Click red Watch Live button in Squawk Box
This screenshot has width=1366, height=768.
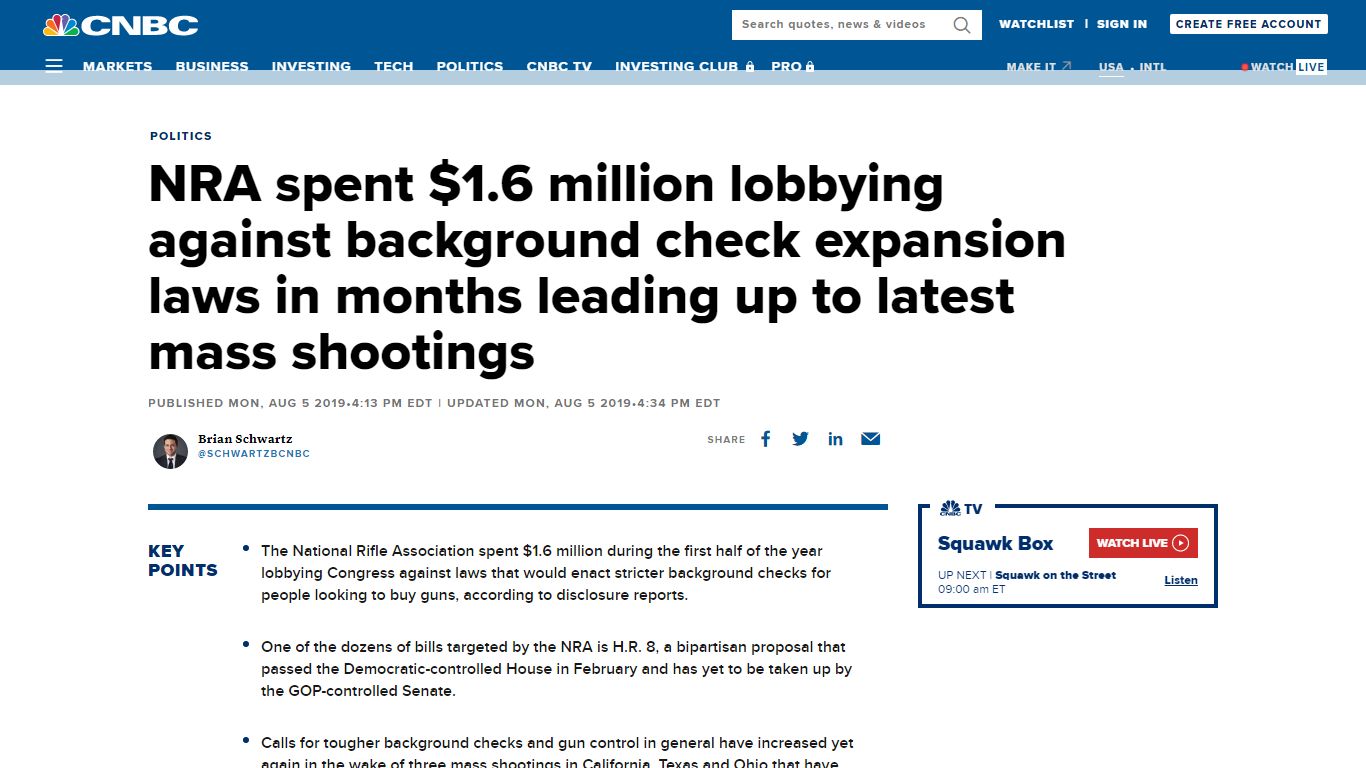coord(1143,543)
